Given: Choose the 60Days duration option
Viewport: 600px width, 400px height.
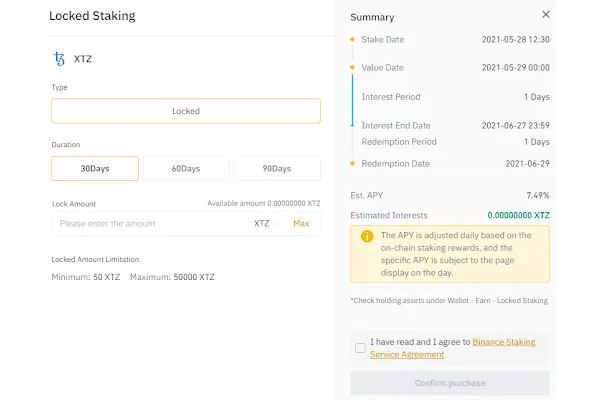Looking at the screenshot, I should tap(186, 169).
